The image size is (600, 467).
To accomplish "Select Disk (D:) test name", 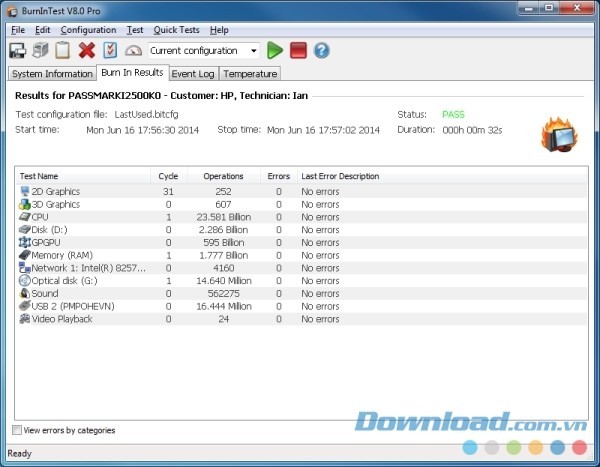I will tap(49, 230).
